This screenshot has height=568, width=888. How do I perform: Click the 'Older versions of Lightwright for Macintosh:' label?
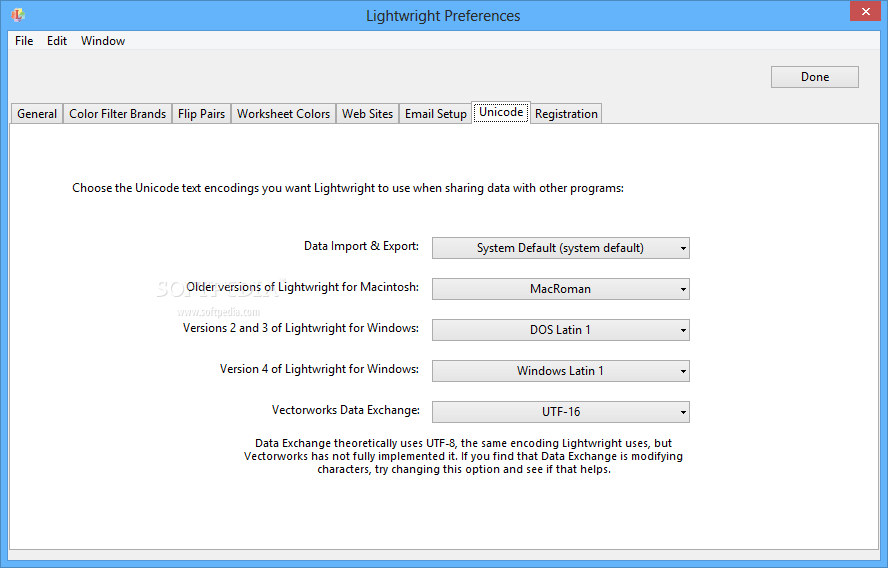(x=302, y=287)
